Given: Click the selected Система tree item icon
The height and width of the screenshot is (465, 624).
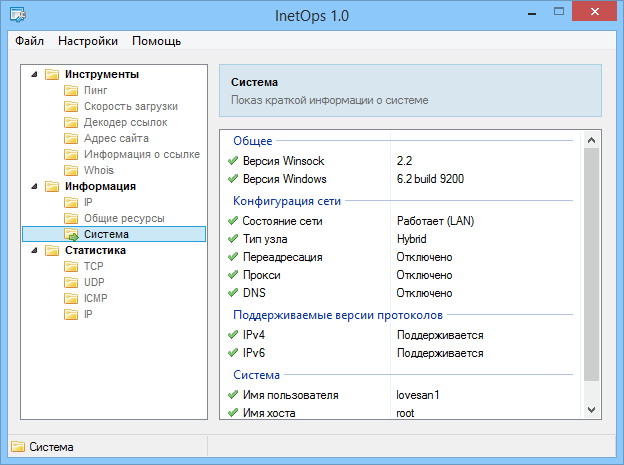Looking at the screenshot, I should pyautogui.click(x=71, y=234).
